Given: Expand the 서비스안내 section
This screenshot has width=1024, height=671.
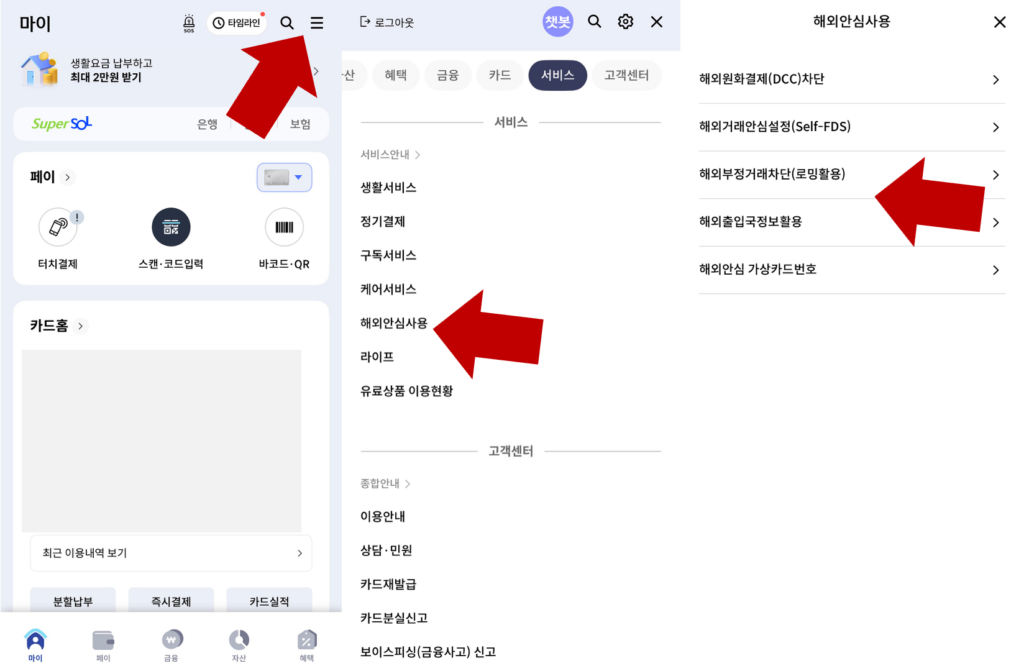Looking at the screenshot, I should pyautogui.click(x=384, y=154).
